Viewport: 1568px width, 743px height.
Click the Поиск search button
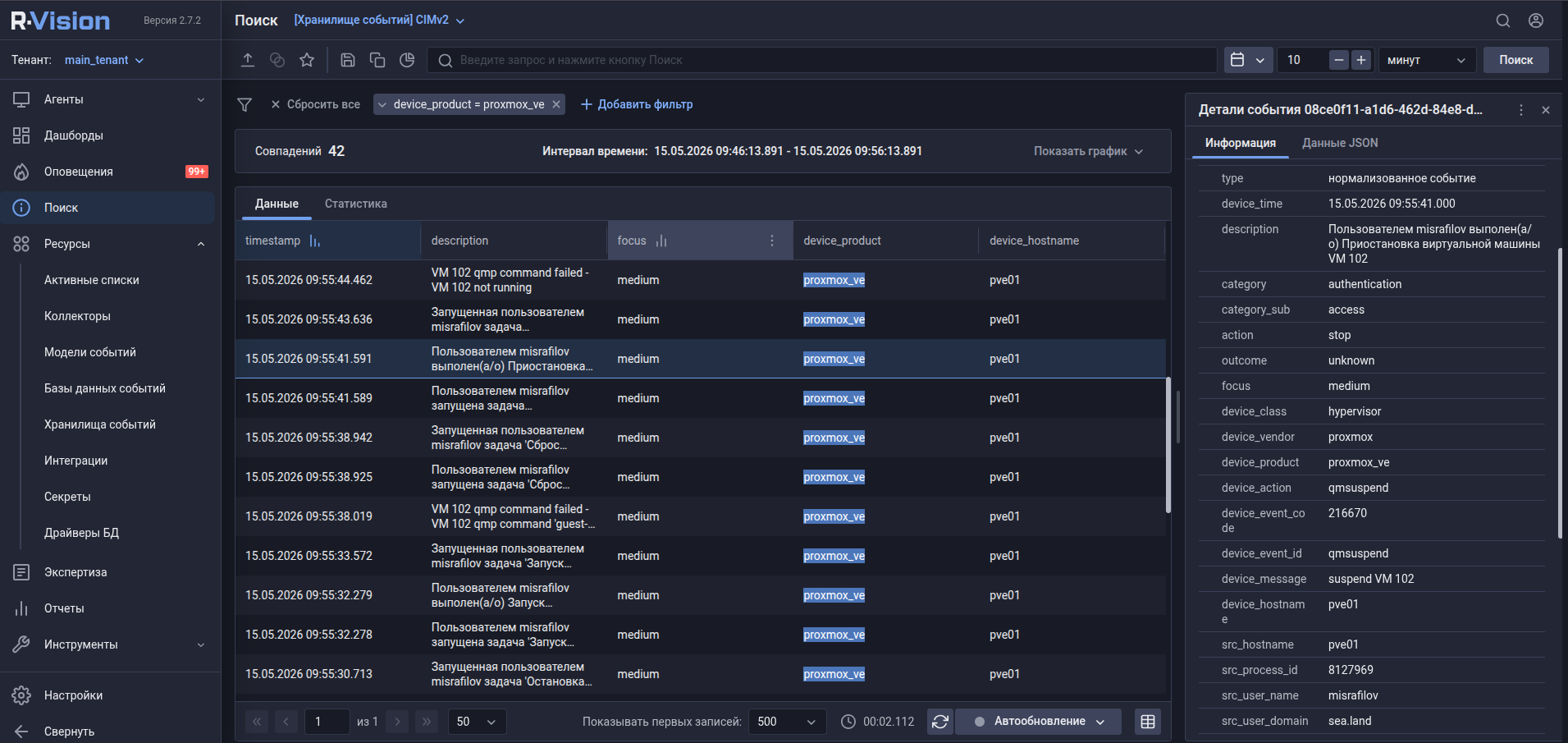point(1515,60)
